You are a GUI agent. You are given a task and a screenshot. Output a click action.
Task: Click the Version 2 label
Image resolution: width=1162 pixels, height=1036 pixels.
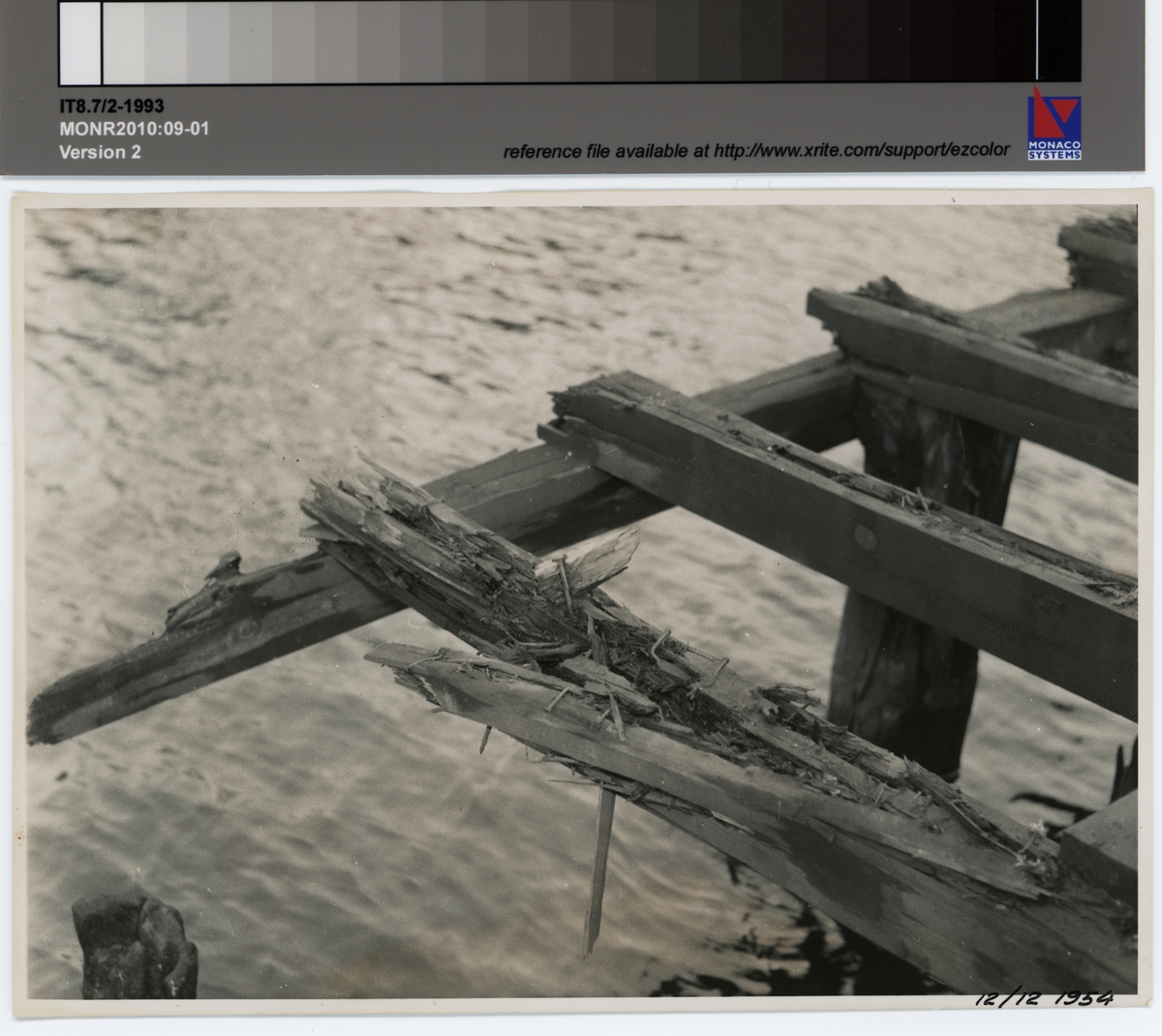point(100,152)
